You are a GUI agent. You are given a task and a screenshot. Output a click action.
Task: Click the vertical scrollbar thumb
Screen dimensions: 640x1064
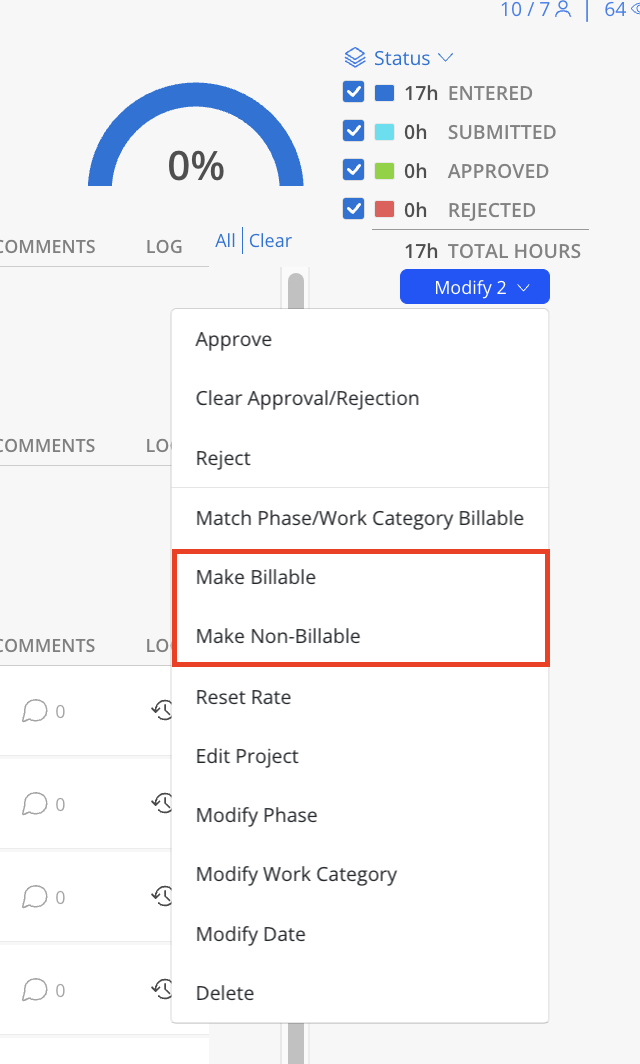296,292
